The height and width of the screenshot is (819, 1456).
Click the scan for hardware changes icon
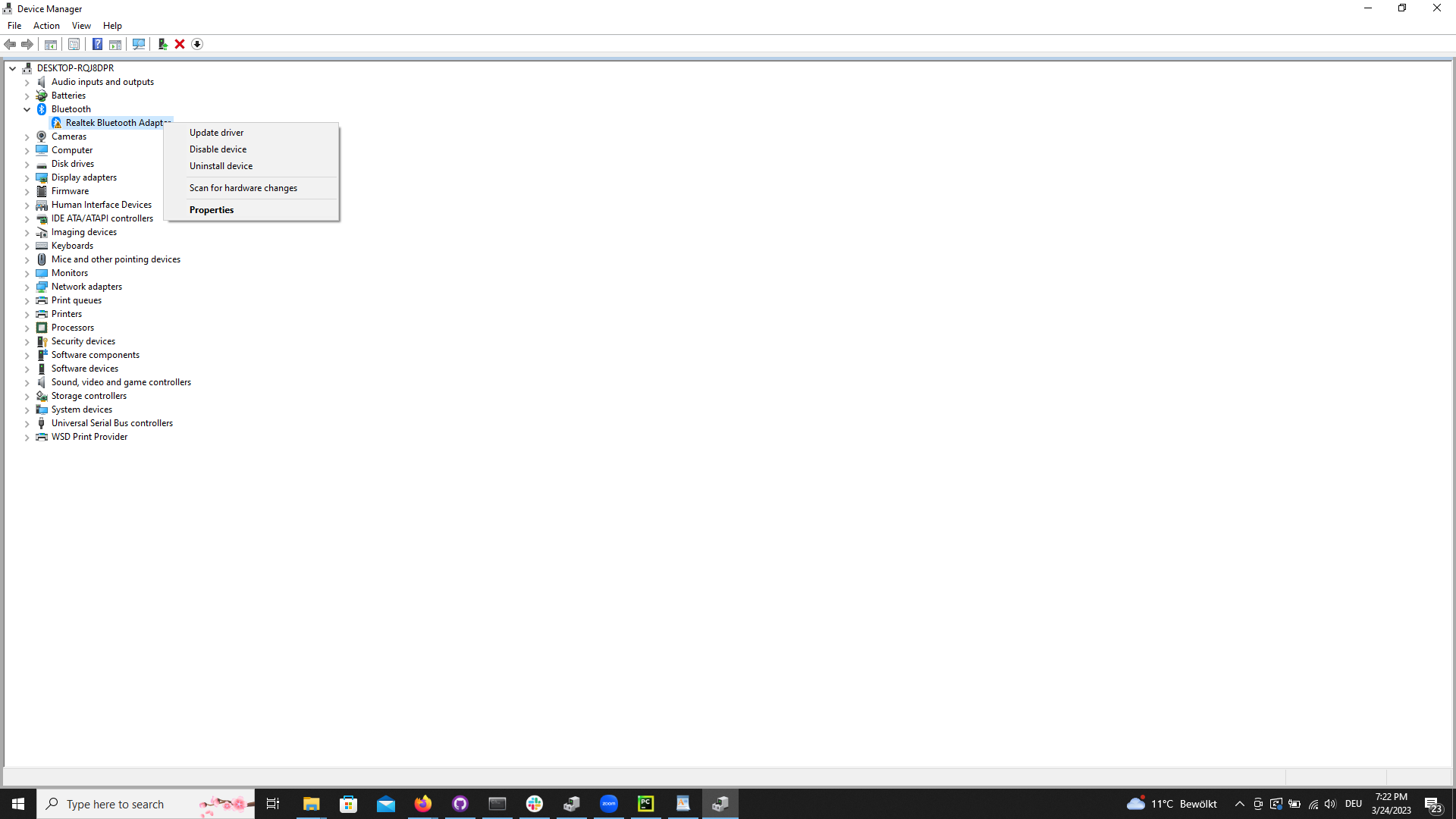[x=138, y=44]
